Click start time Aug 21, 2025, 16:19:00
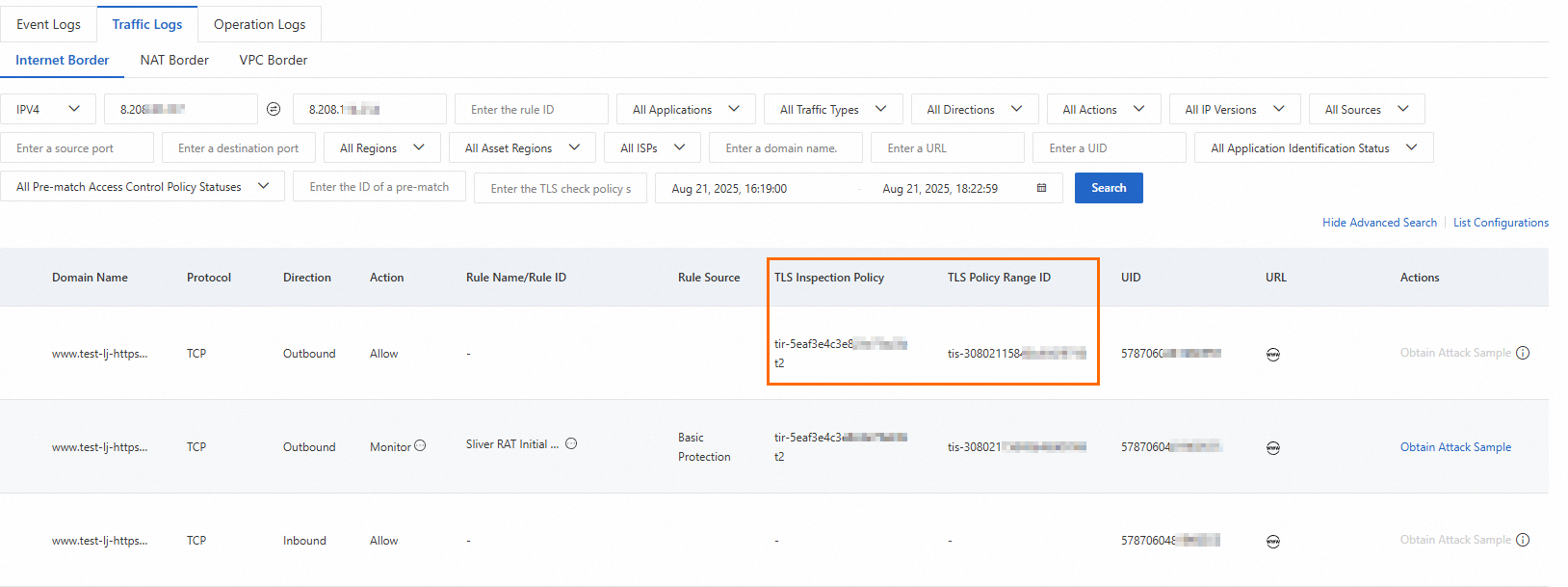This screenshot has width=1568, height=587. 729,189
